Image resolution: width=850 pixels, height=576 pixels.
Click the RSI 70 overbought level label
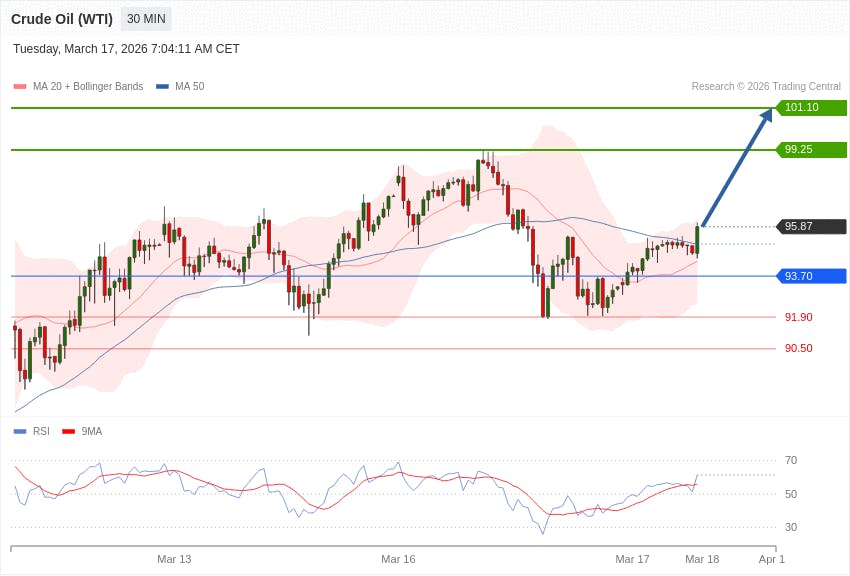click(x=791, y=460)
